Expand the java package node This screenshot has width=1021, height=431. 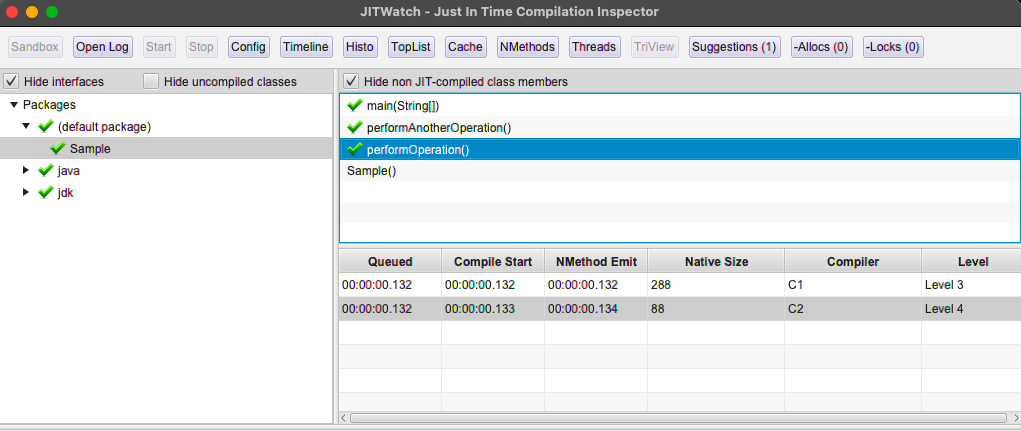(x=27, y=171)
